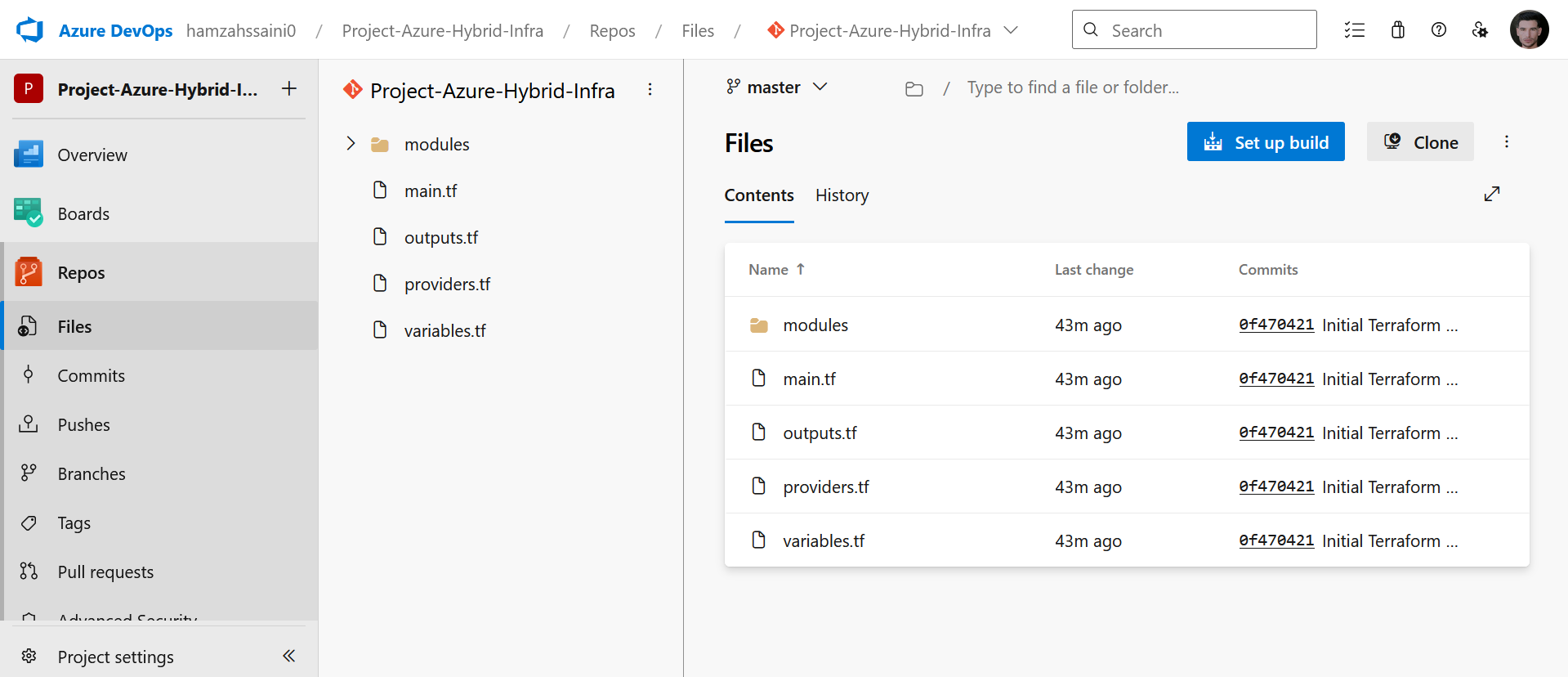Open more actions menu next to Clone
Viewport: 1568px width, 677px height.
point(1507,142)
